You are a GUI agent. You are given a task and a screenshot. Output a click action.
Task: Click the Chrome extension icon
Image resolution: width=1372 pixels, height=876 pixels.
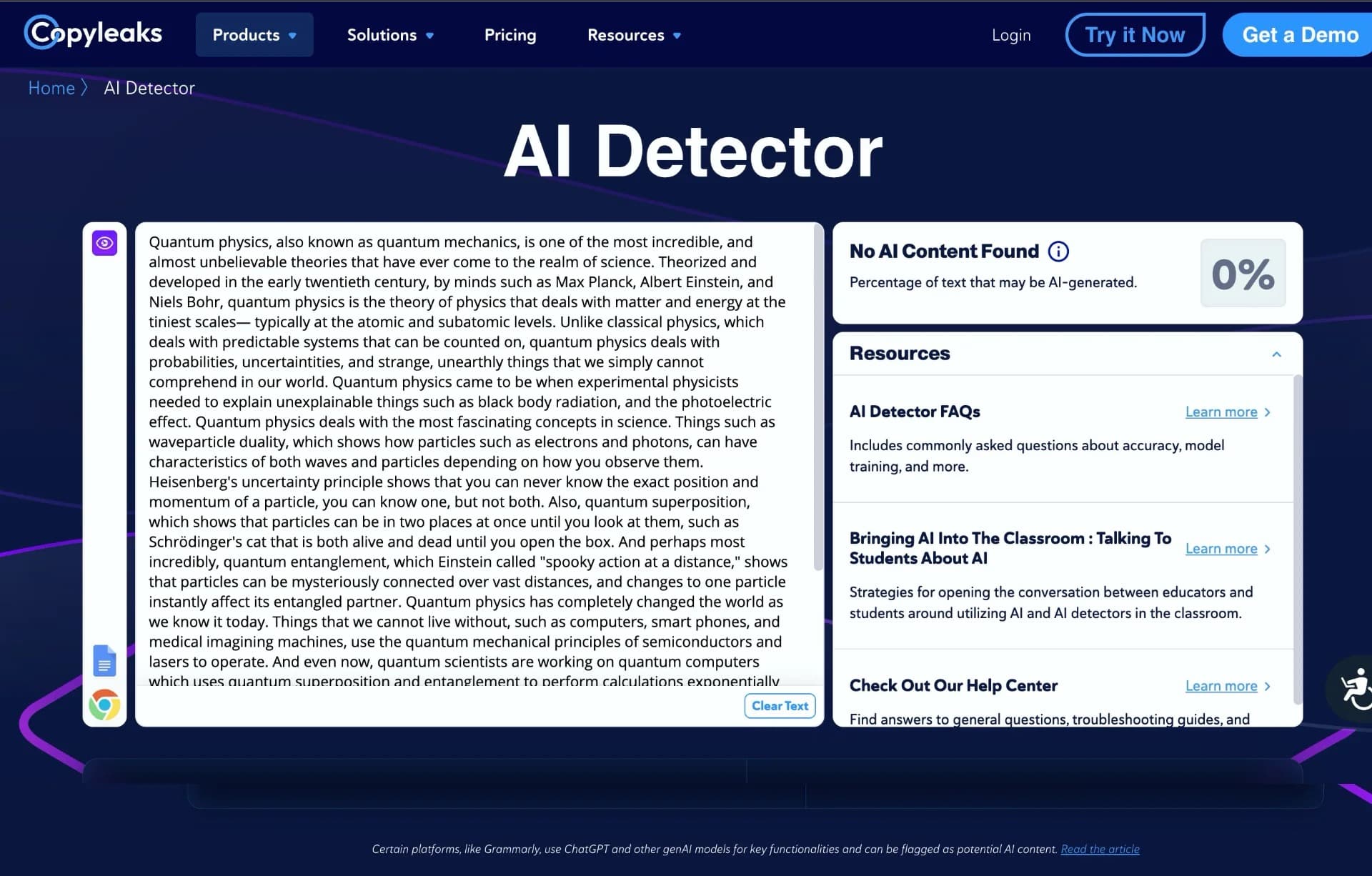point(104,705)
